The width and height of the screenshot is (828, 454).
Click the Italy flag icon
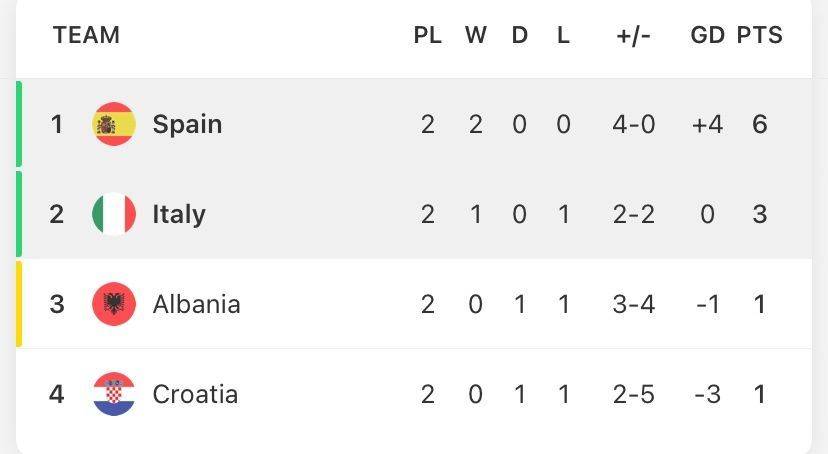click(114, 214)
